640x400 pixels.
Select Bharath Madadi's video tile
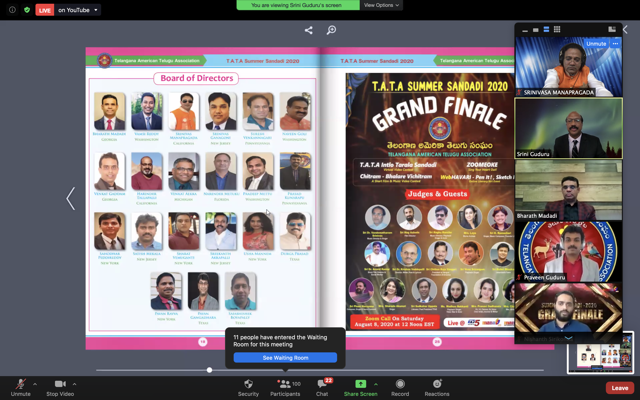tap(569, 190)
